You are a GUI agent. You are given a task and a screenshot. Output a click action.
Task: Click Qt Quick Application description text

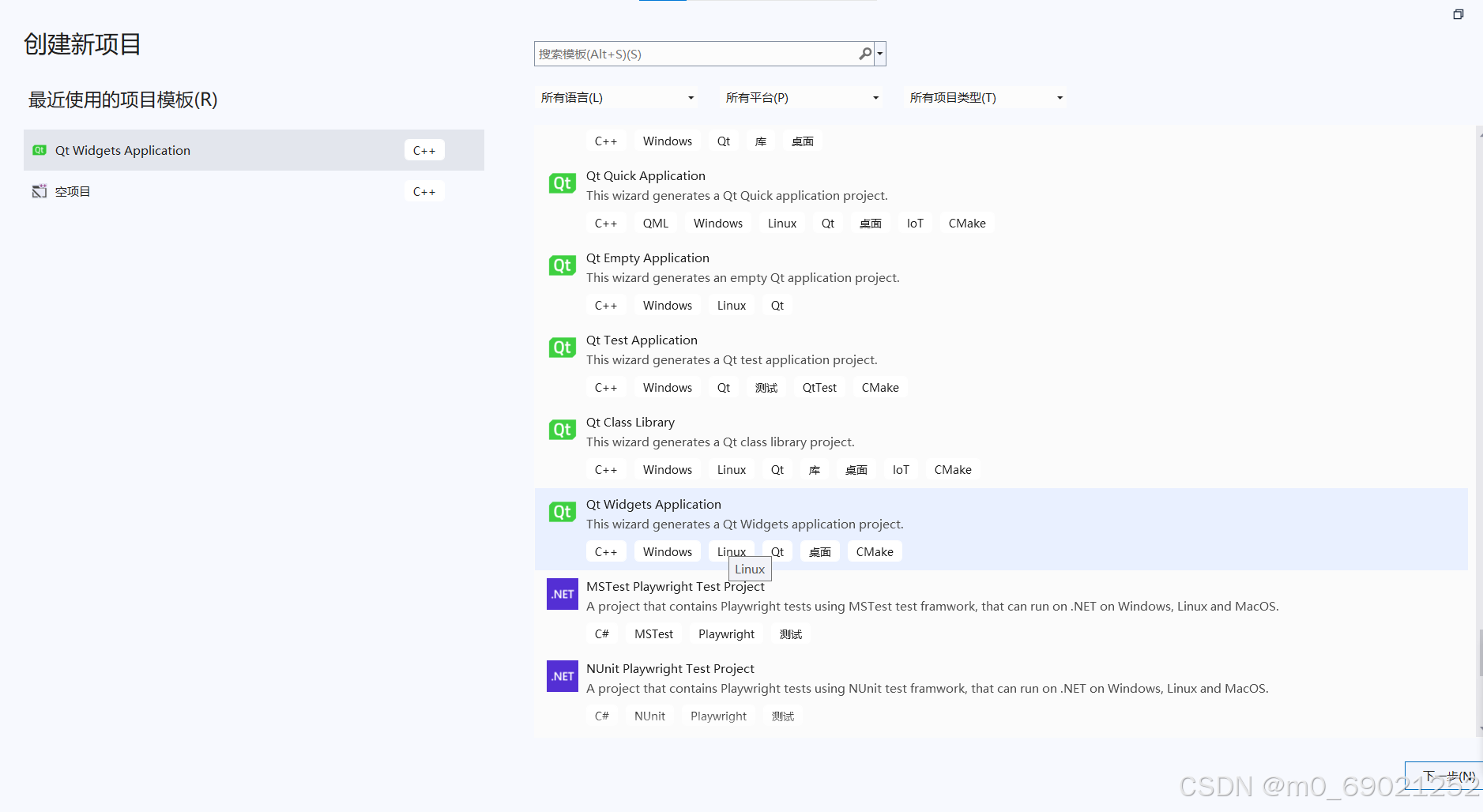[x=737, y=196]
